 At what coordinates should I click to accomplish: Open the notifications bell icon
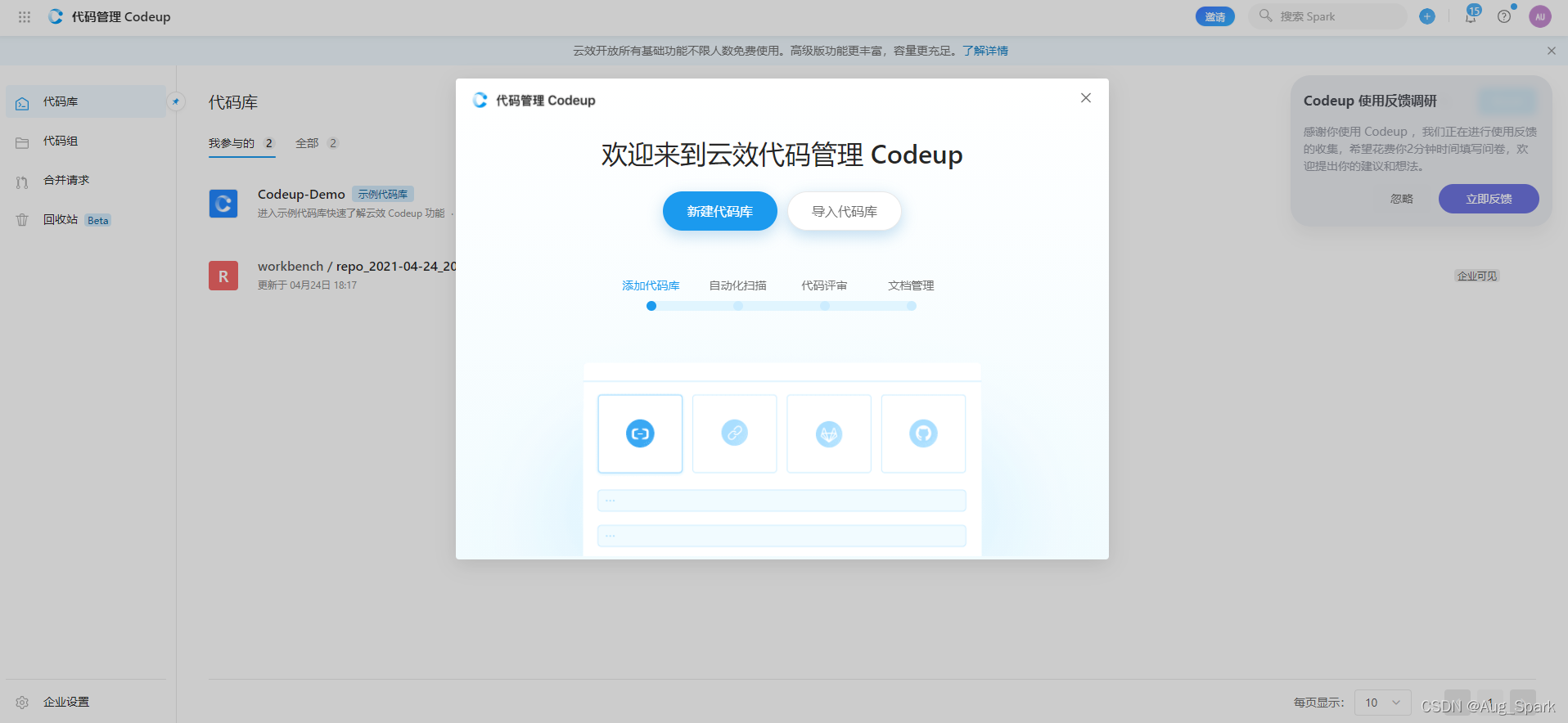tap(1471, 16)
